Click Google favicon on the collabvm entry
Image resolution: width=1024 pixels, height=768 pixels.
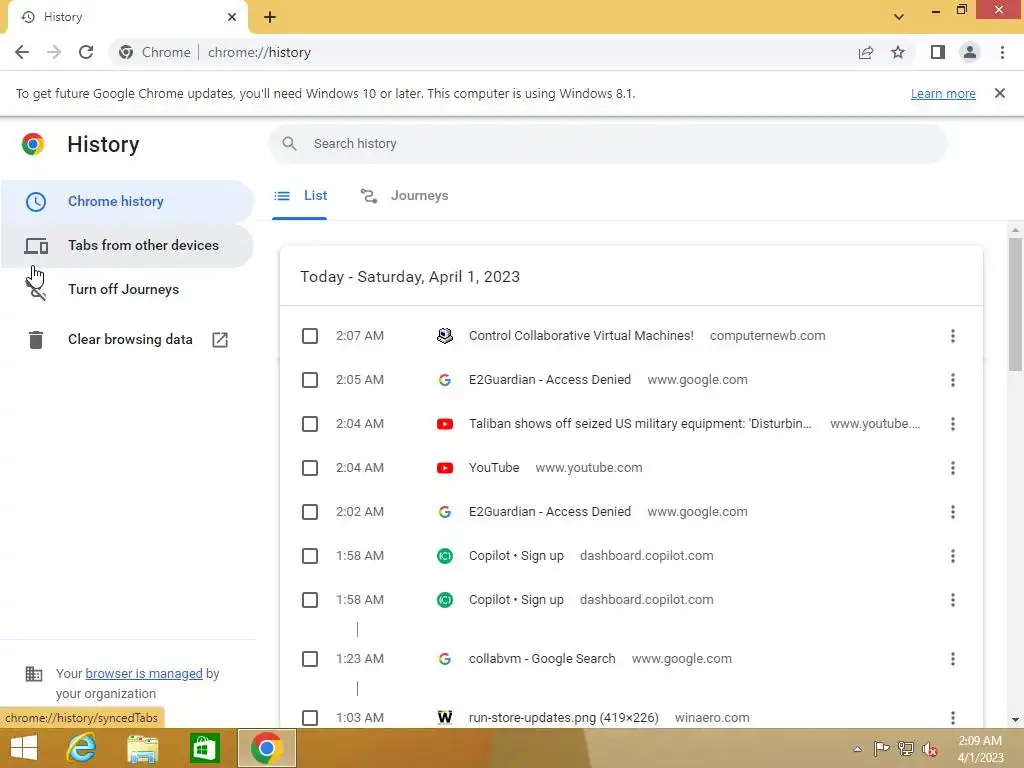[x=445, y=659]
